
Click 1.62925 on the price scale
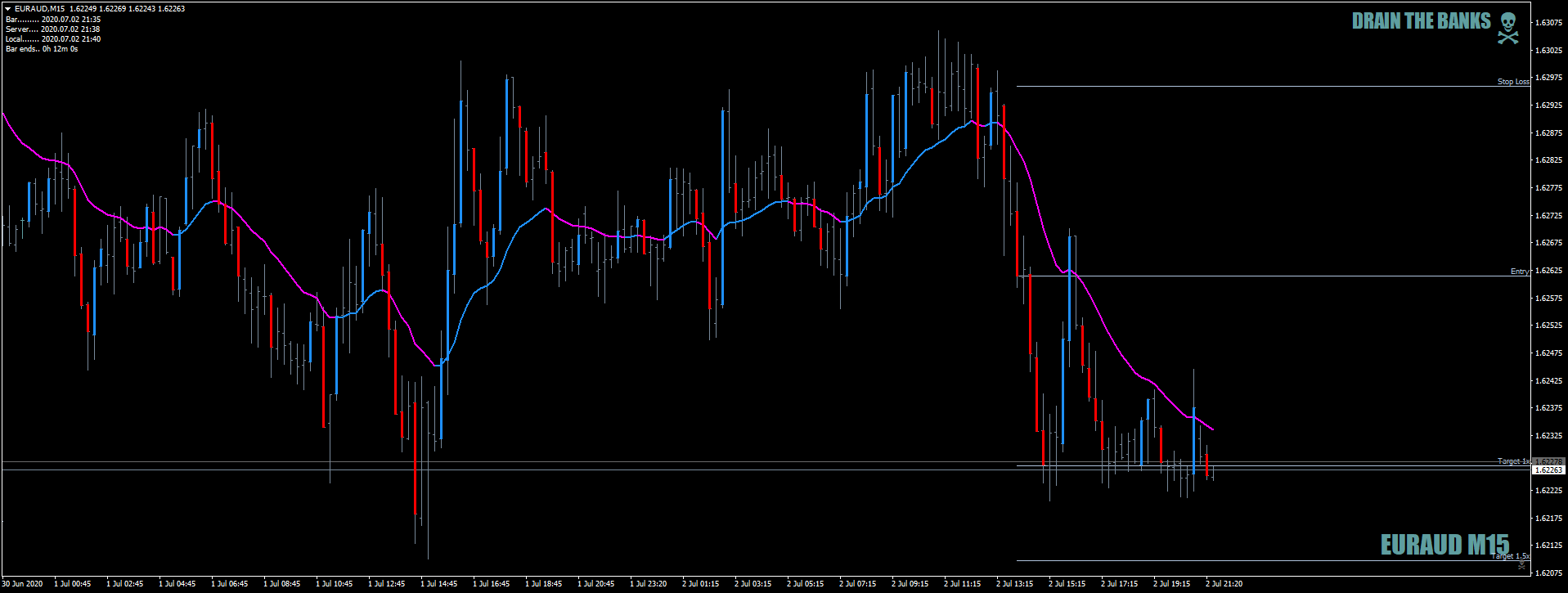(1549, 106)
